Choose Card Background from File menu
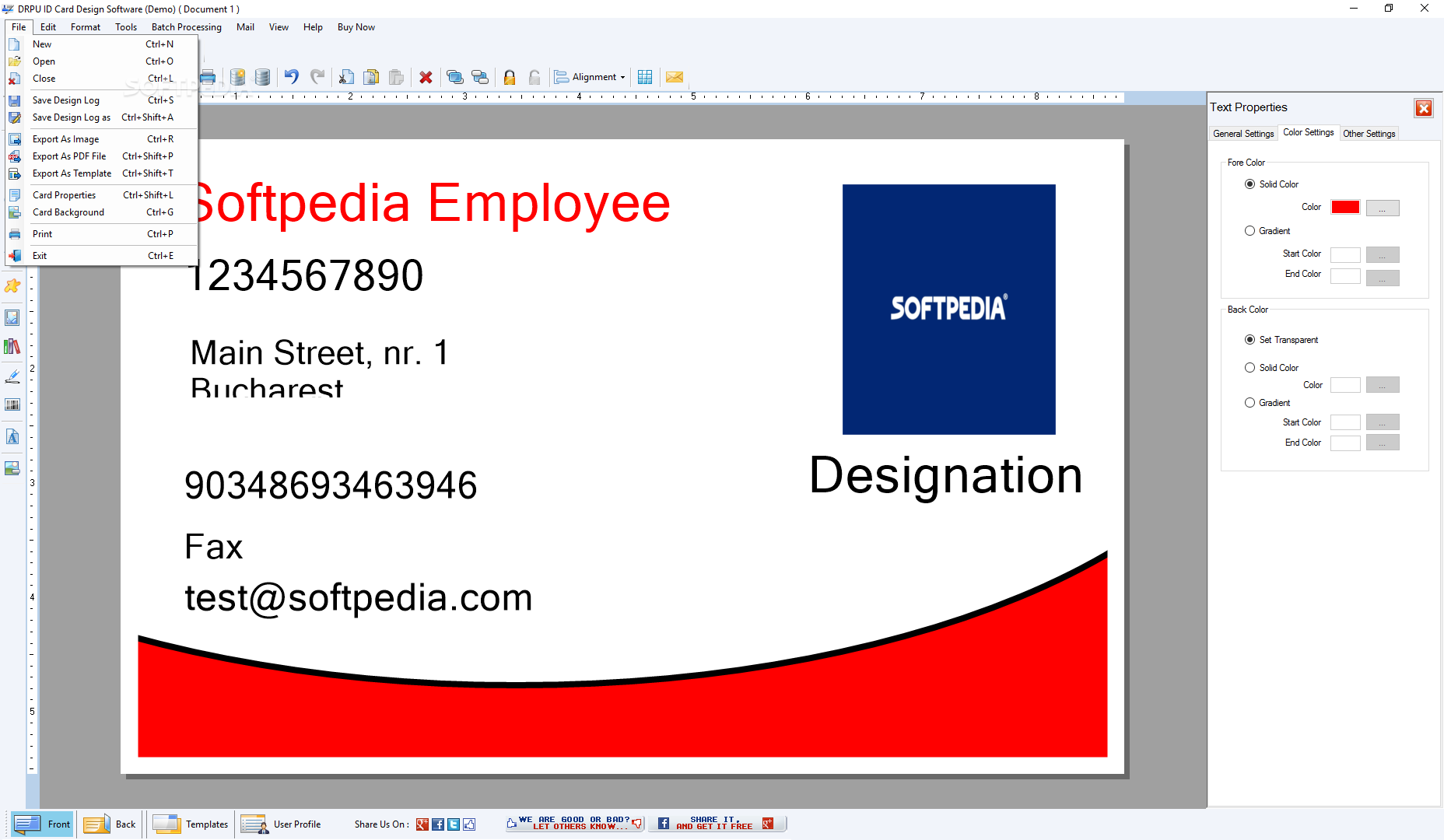 [x=103, y=212]
